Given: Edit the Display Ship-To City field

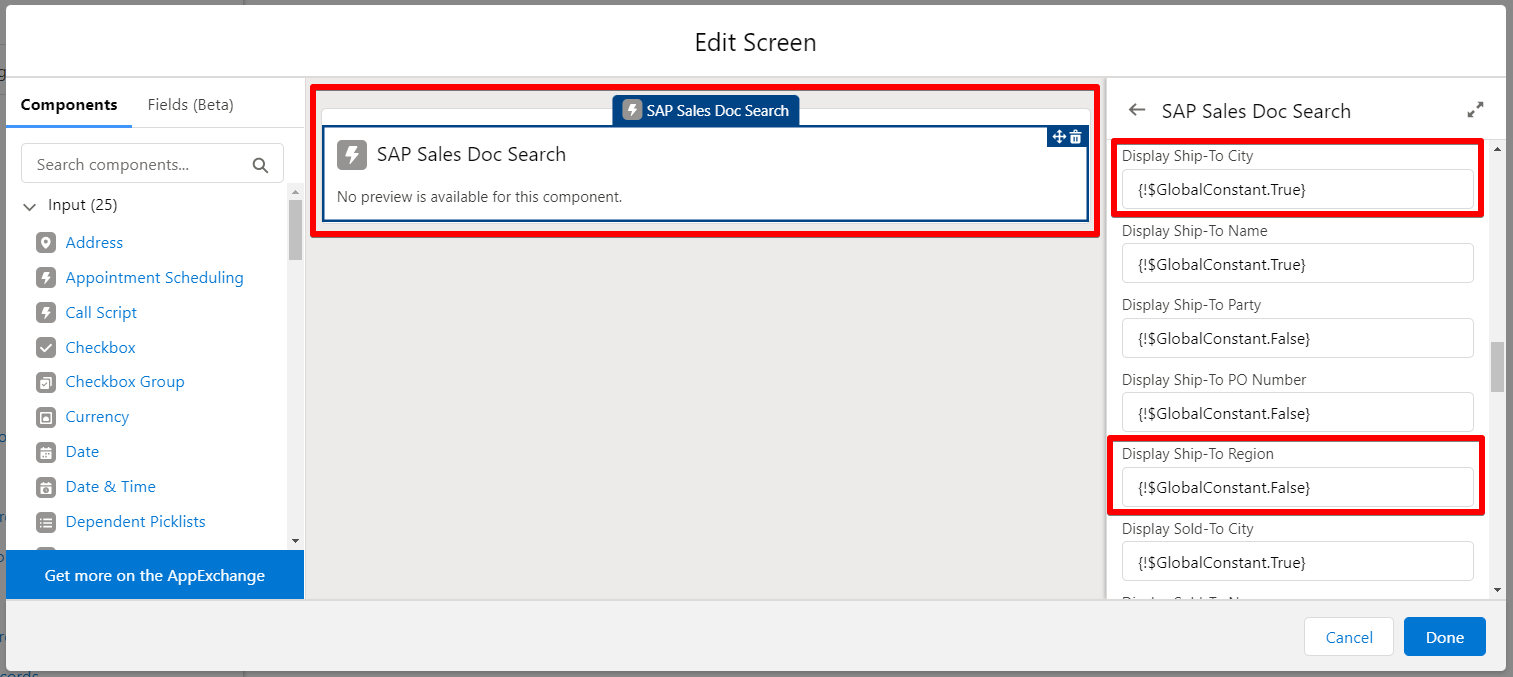Looking at the screenshot, I should 1297,189.
